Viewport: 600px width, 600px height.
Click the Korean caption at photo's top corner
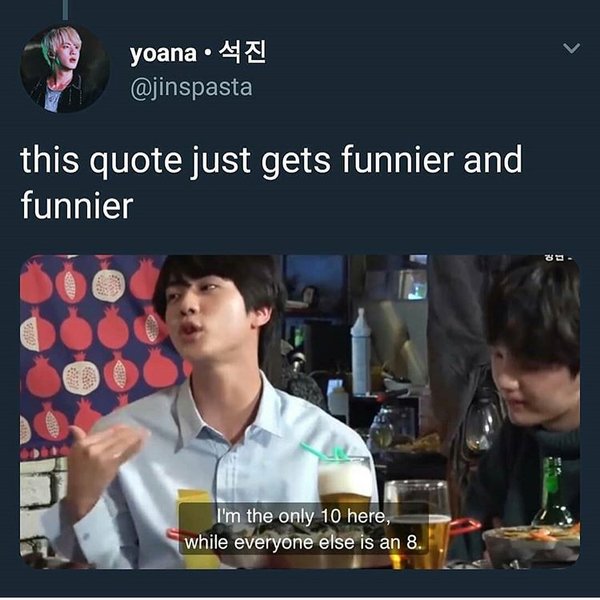coord(558,258)
